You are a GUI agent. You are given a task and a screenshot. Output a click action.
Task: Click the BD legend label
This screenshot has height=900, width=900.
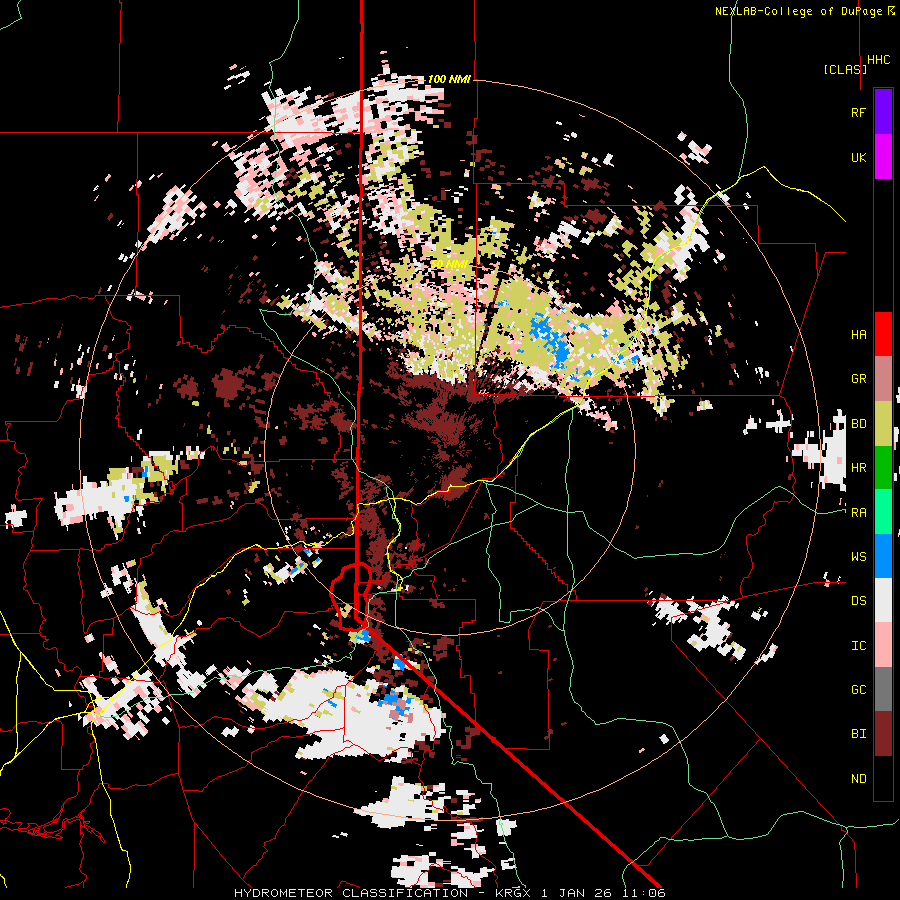tap(858, 424)
